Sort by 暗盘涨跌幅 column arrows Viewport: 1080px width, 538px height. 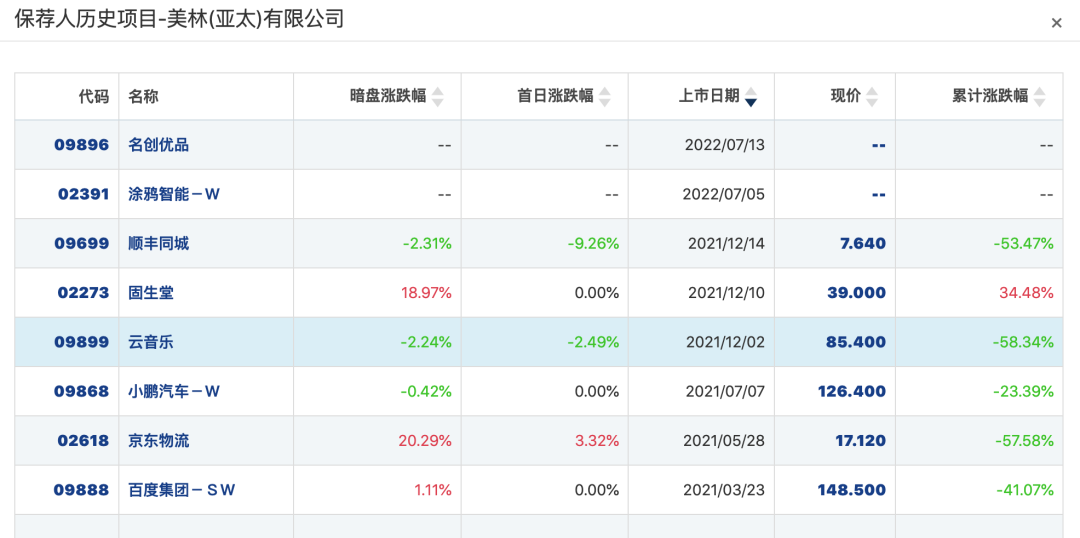click(437, 96)
